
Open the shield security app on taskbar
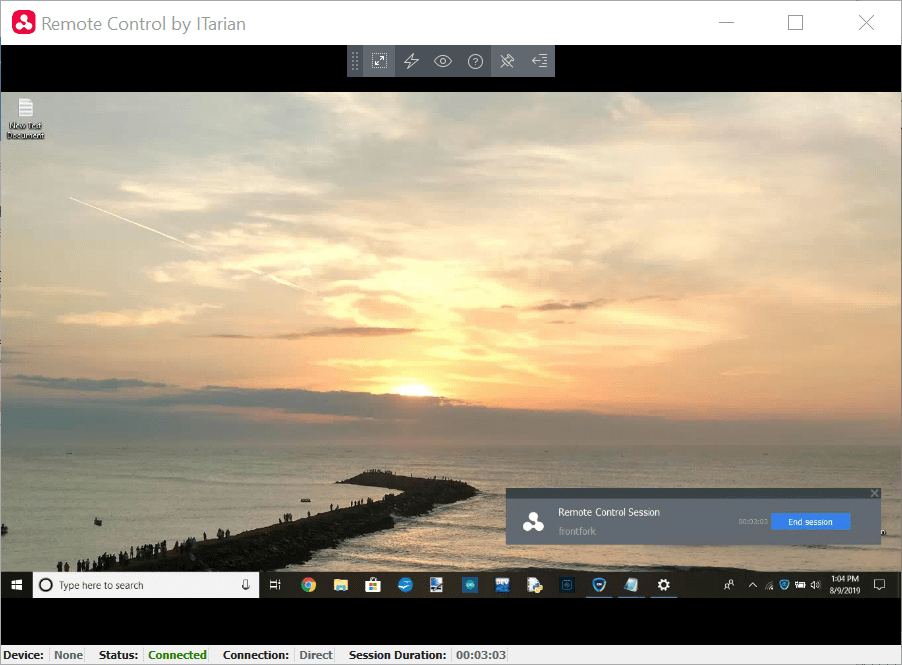pyautogui.click(x=599, y=585)
